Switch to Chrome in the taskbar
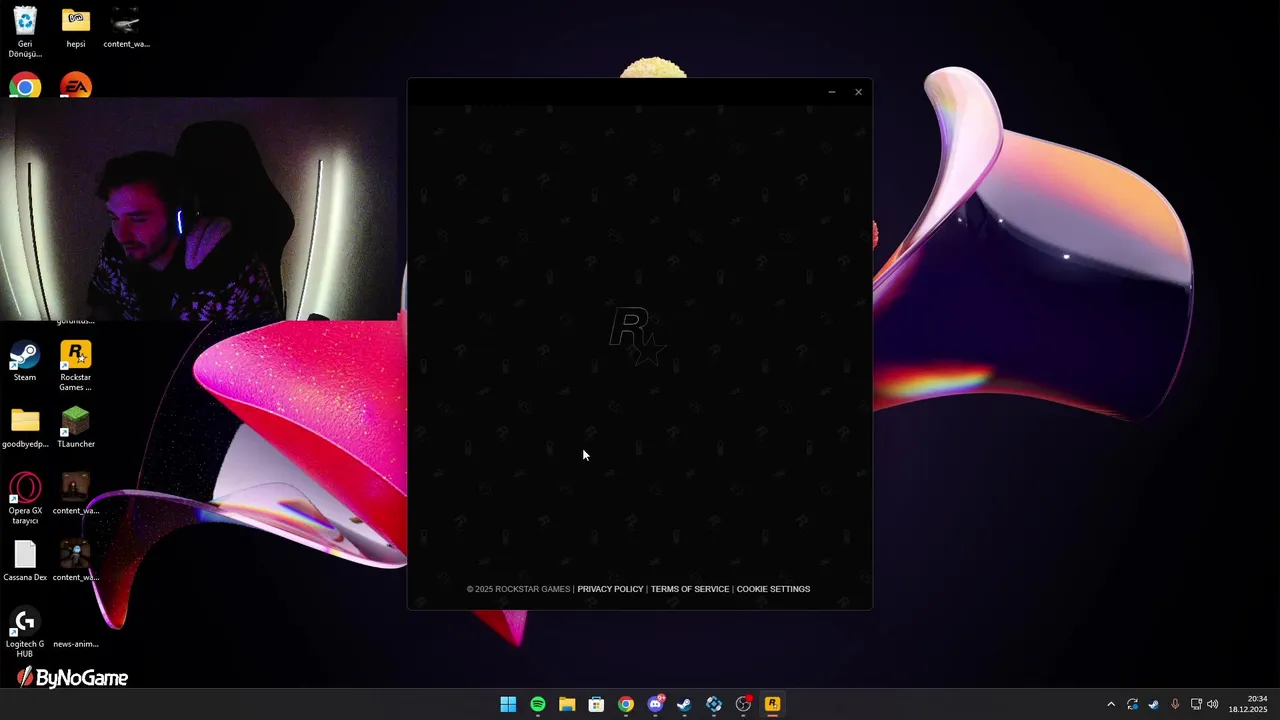Screen dimensions: 1280x720 (626, 704)
